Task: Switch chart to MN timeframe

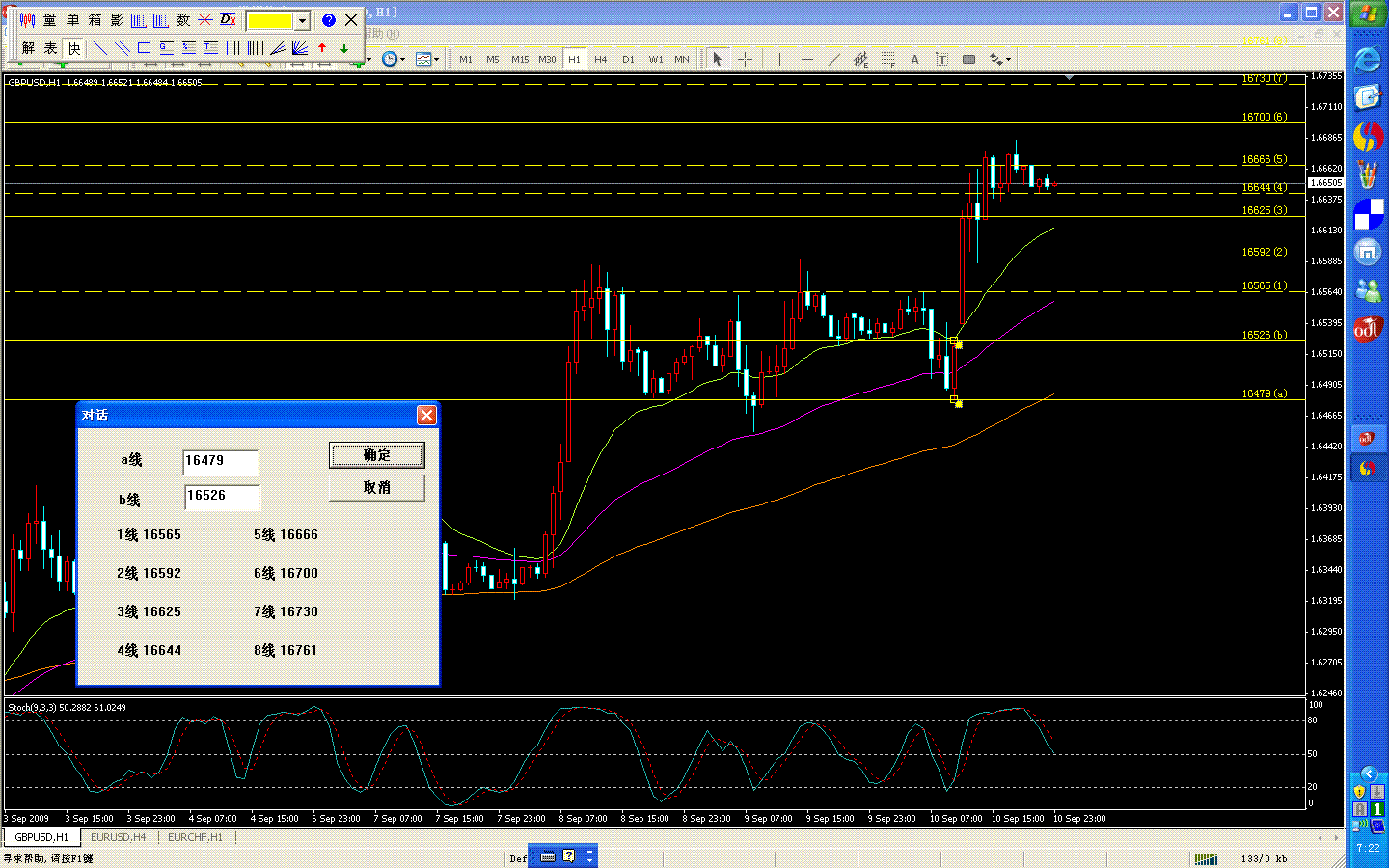Action: 682,59
